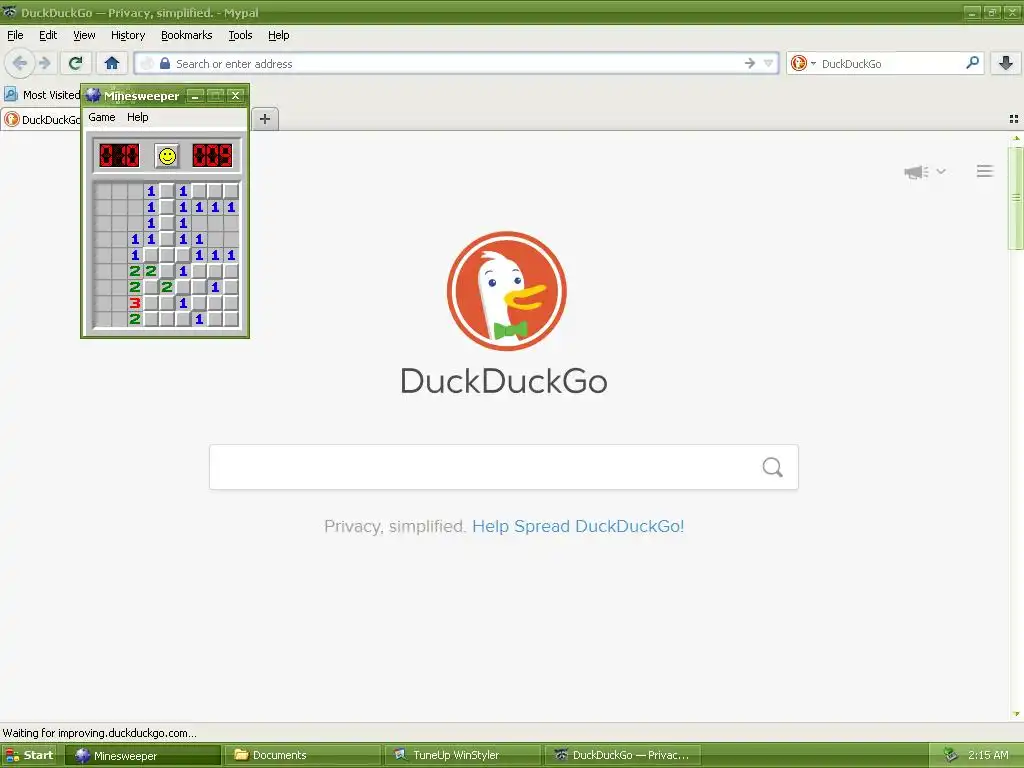Open the Most Visited bookmarks folder

pos(42,95)
